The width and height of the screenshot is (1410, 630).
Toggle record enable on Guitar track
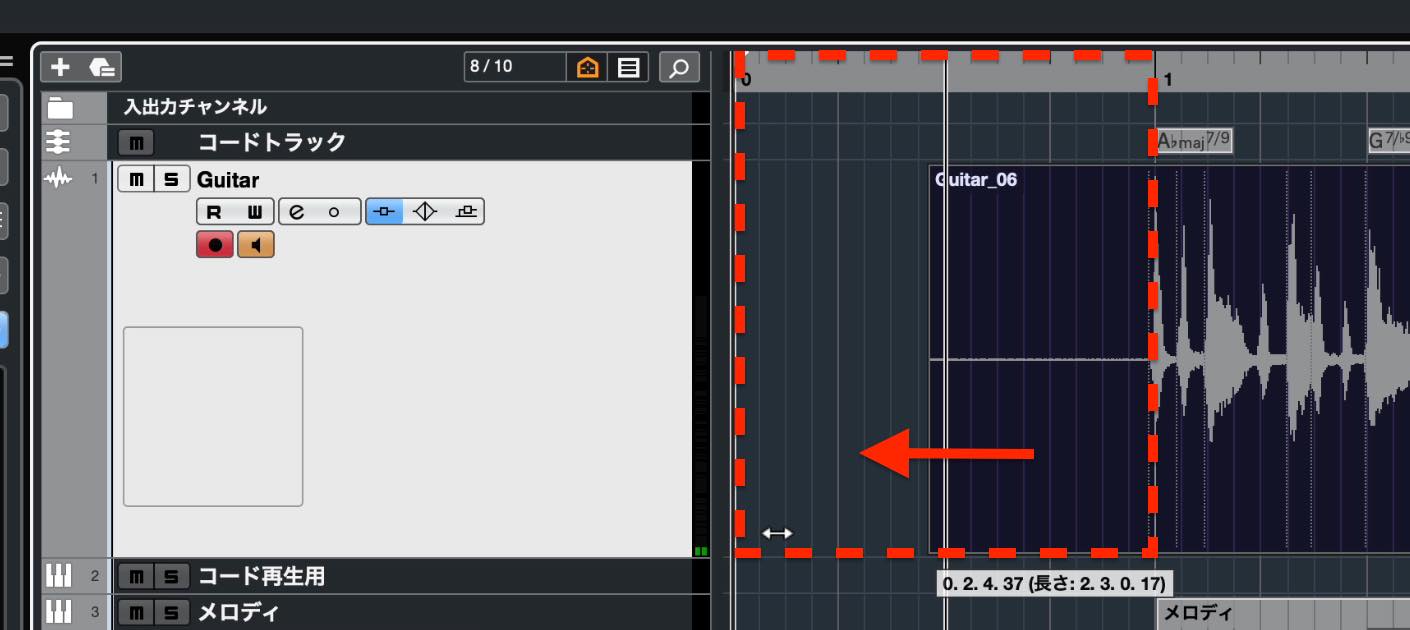pos(215,245)
